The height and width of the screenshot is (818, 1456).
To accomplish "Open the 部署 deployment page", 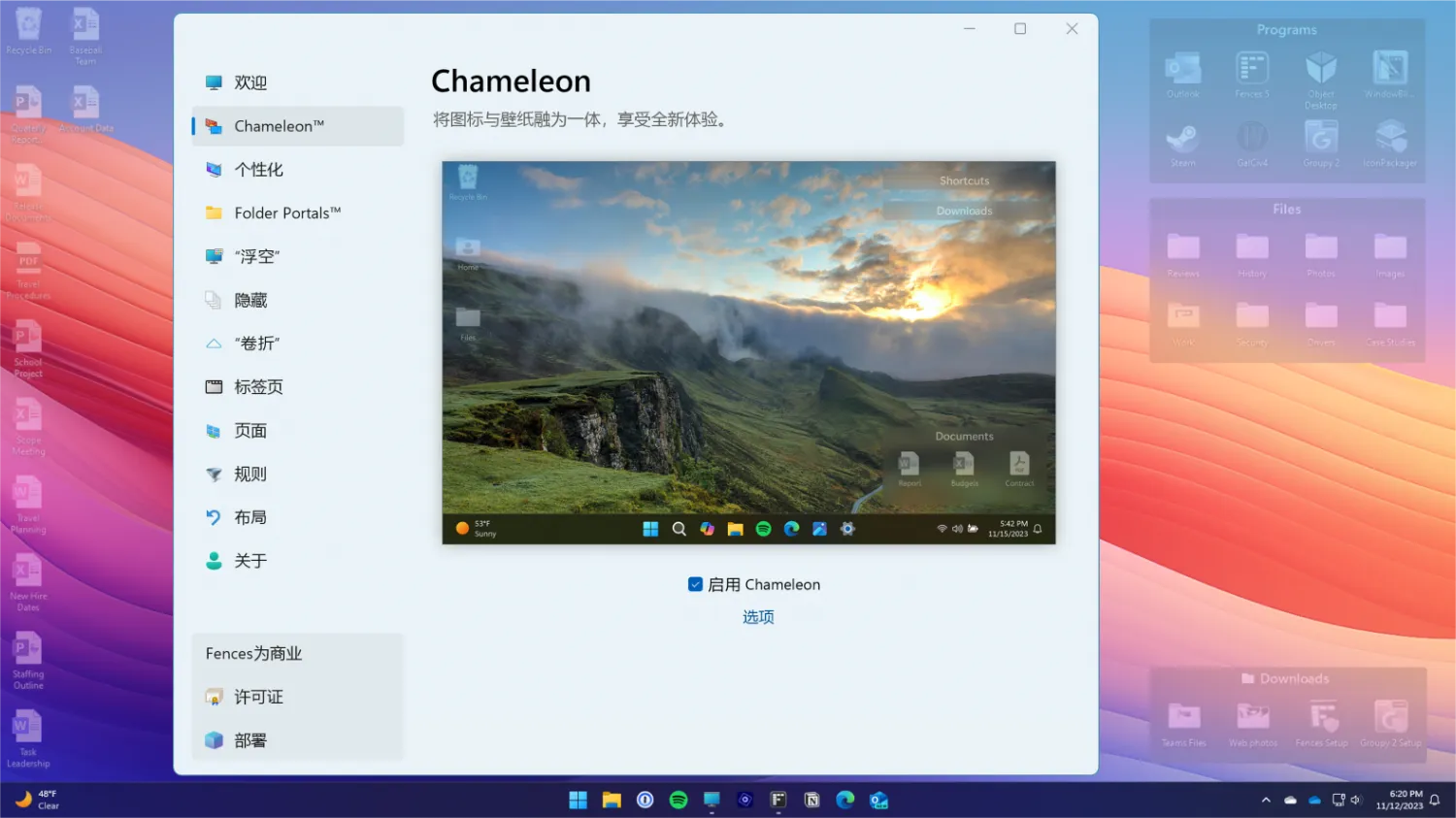I will click(x=250, y=740).
